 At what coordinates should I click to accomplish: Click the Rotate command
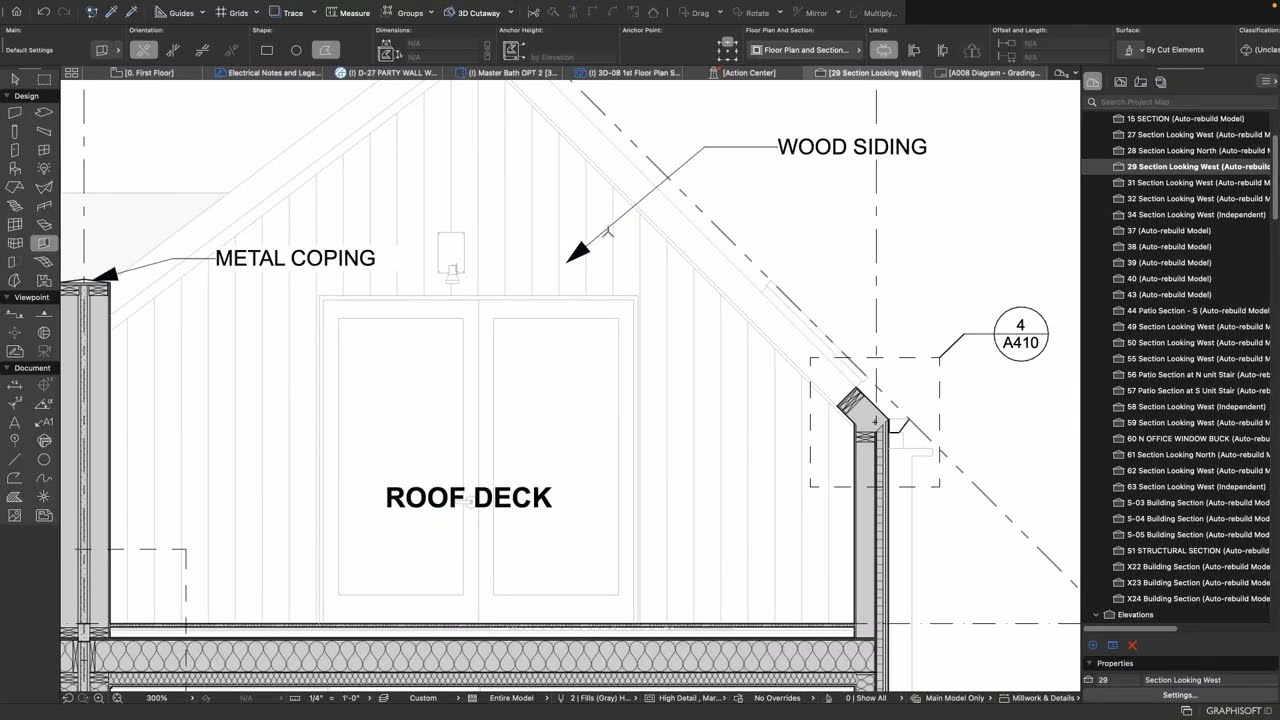(750, 13)
